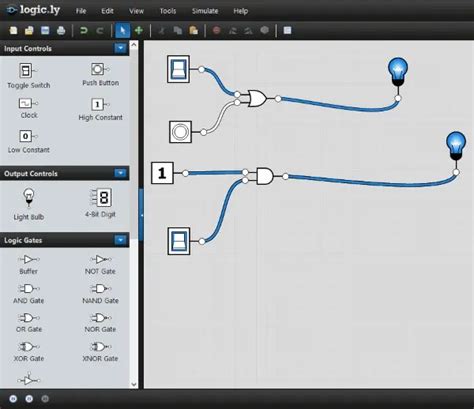Image resolution: width=474 pixels, height=409 pixels.
Task: Select NOT Gate from Logic Gates
Action: tap(100, 264)
